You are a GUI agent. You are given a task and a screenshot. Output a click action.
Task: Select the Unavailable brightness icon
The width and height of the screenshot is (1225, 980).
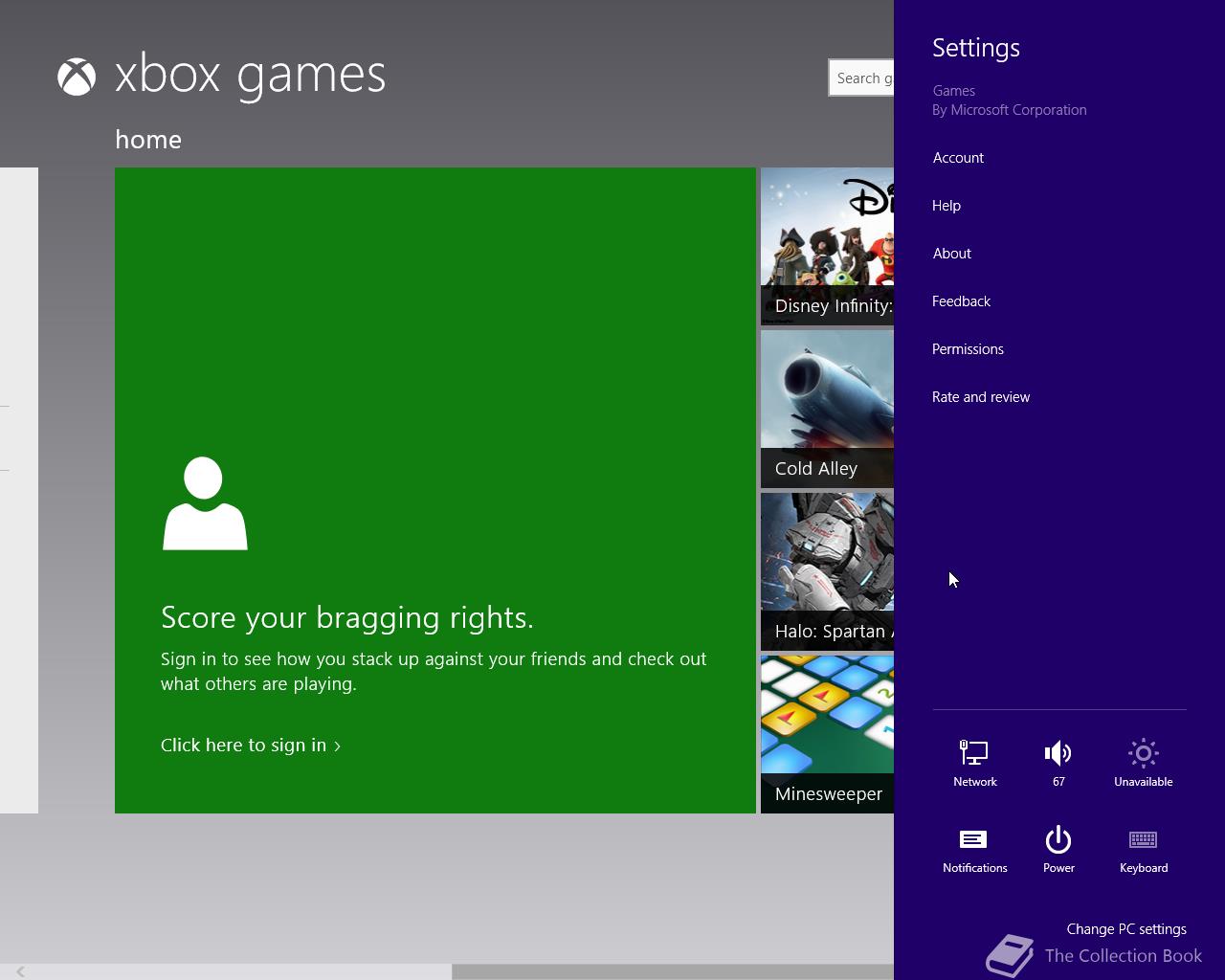point(1143,764)
